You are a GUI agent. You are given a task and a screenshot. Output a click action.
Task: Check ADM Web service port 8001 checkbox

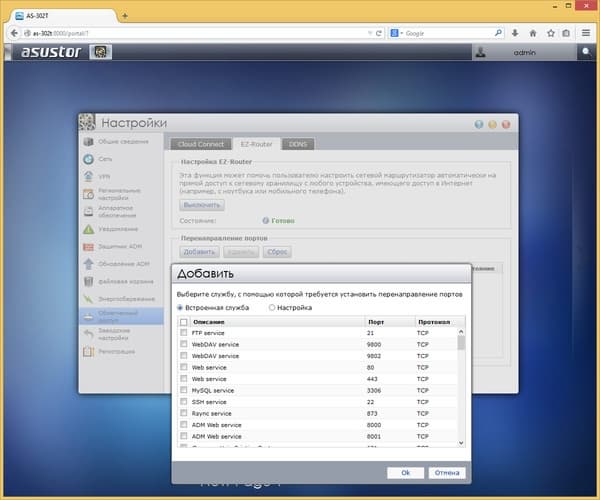[x=184, y=436]
